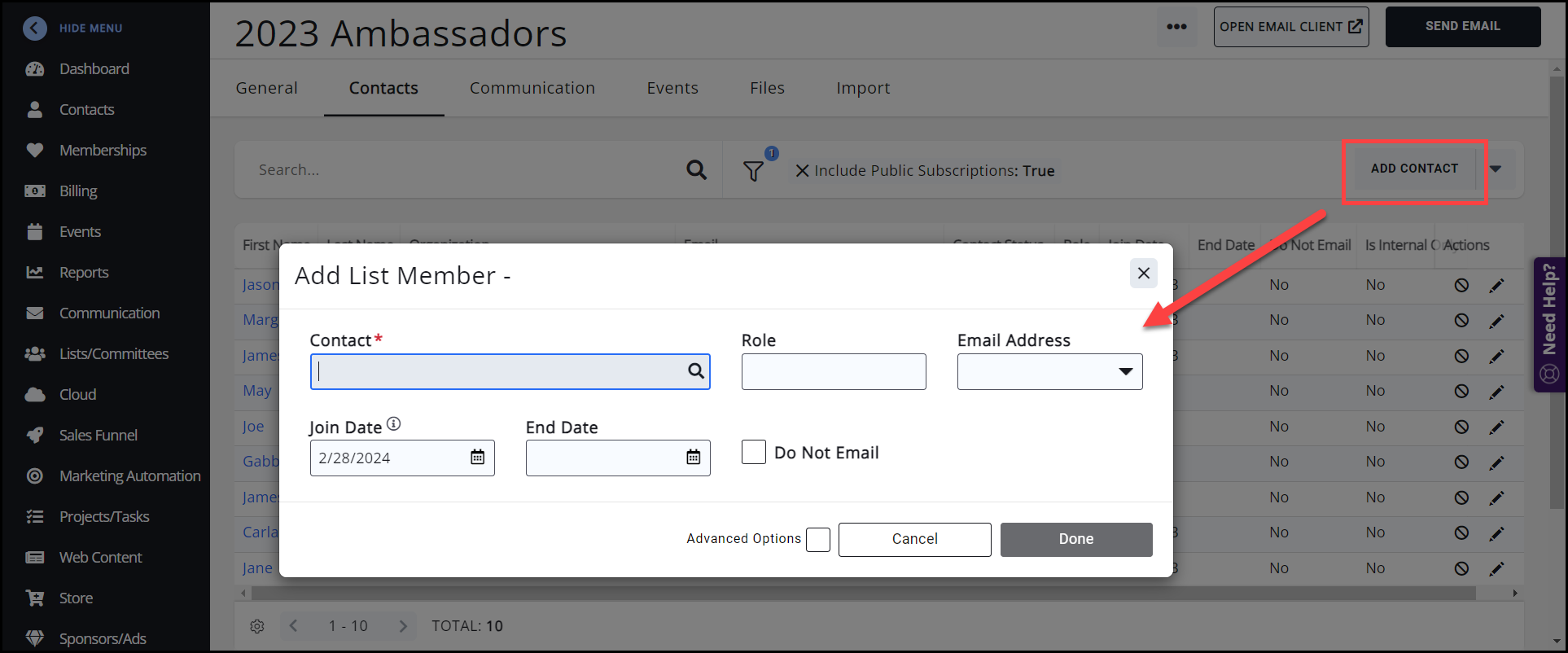The image size is (1568, 653).
Task: Click the filter funnel icon
Action: coord(753,171)
